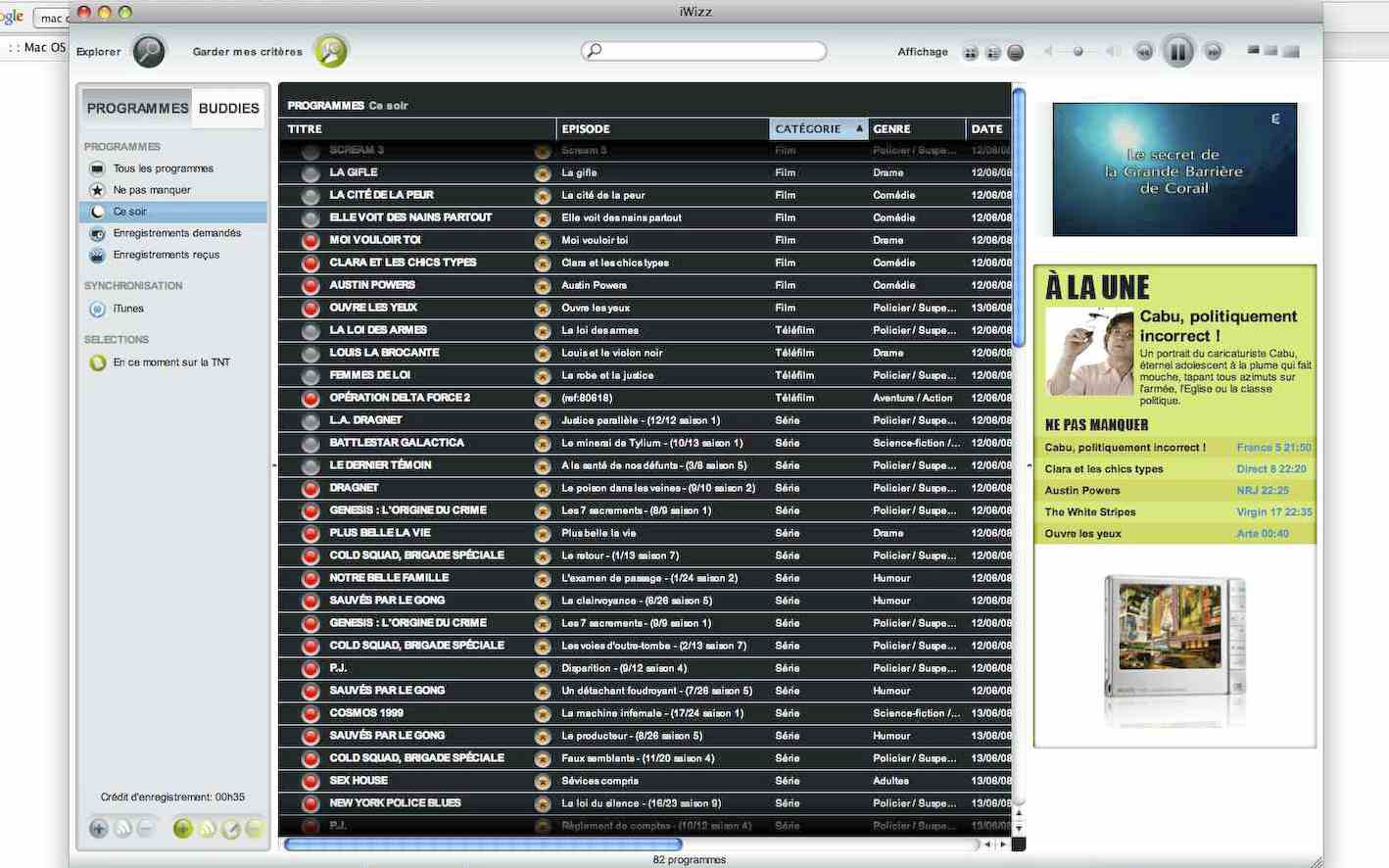Open Cabu, politiquement incorrect ! in Ne pas manquer
This screenshot has width=1389, height=868.
pos(1176,448)
